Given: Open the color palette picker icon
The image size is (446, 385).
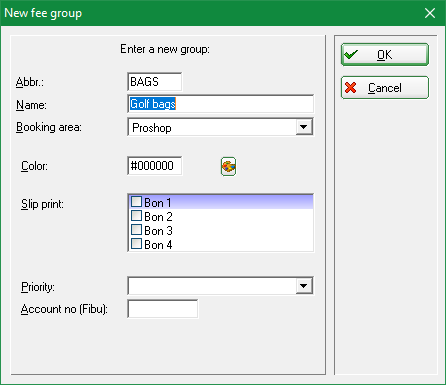Looking at the screenshot, I should point(228,166).
